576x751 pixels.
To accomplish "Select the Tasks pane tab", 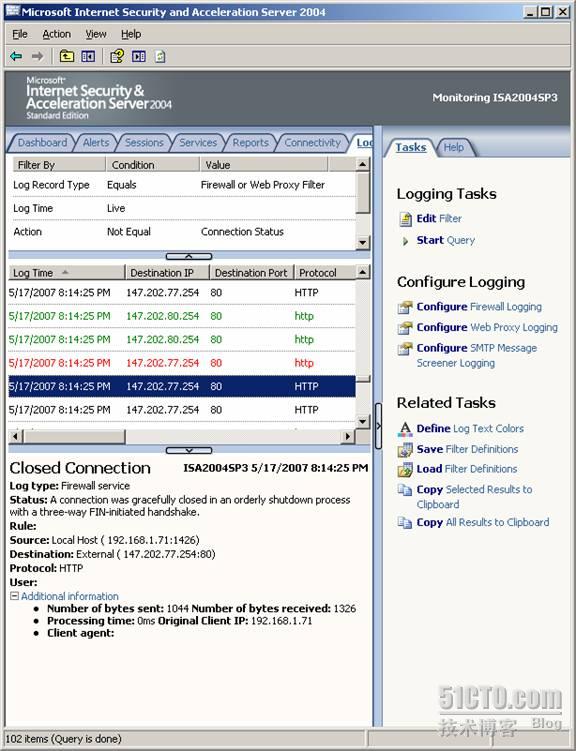I will (x=411, y=148).
